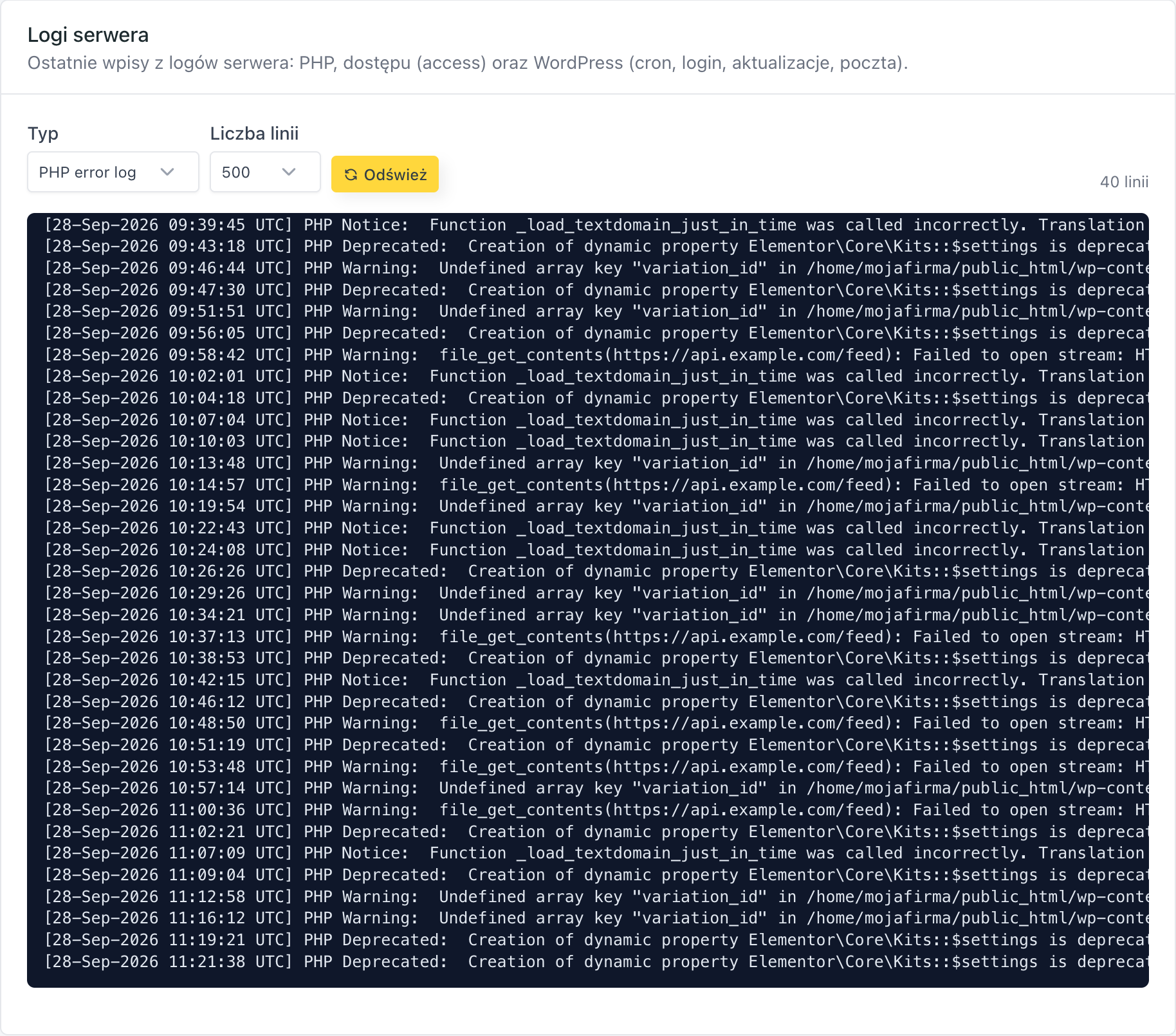Viewport: 1176px width, 1036px height.
Task: Open the Typ log type dropdown
Action: click(x=113, y=172)
